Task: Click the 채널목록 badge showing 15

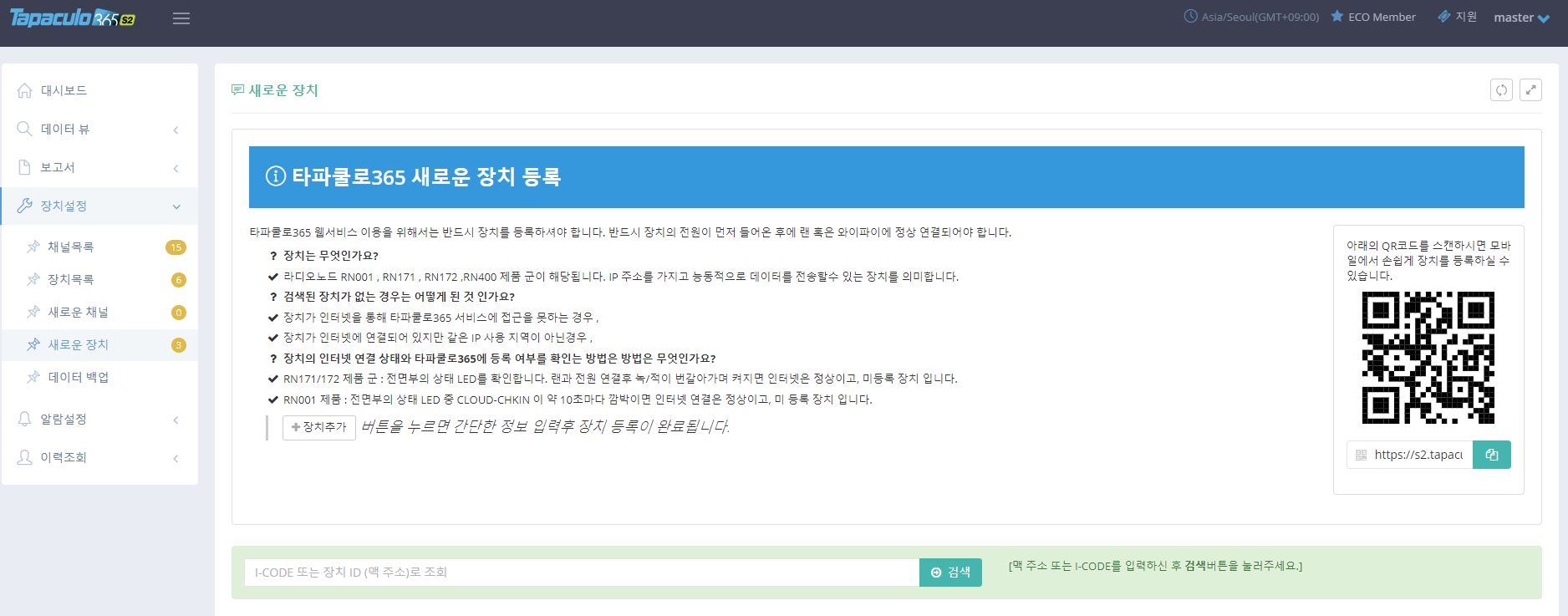Action: [176, 247]
